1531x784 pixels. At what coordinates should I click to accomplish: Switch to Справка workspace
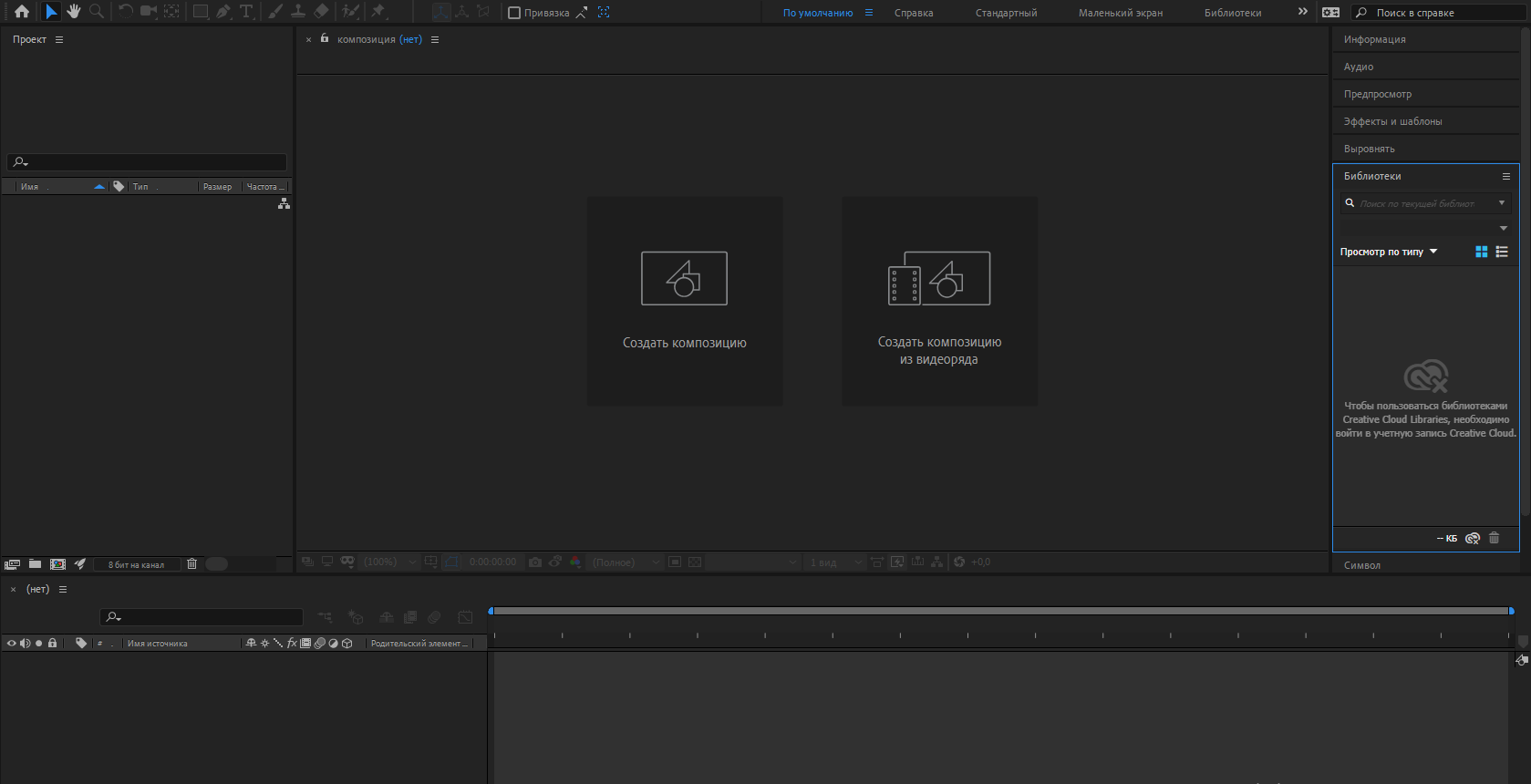coord(914,13)
